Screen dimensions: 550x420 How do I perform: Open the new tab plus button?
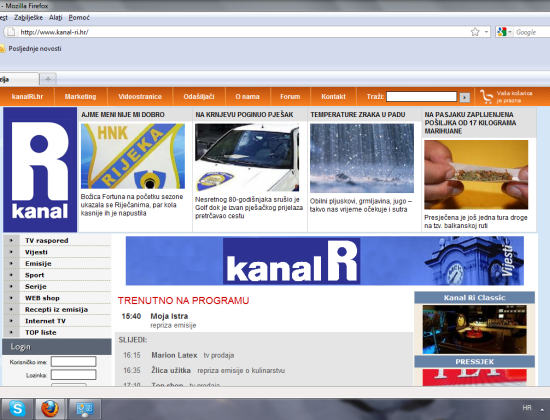point(48,79)
